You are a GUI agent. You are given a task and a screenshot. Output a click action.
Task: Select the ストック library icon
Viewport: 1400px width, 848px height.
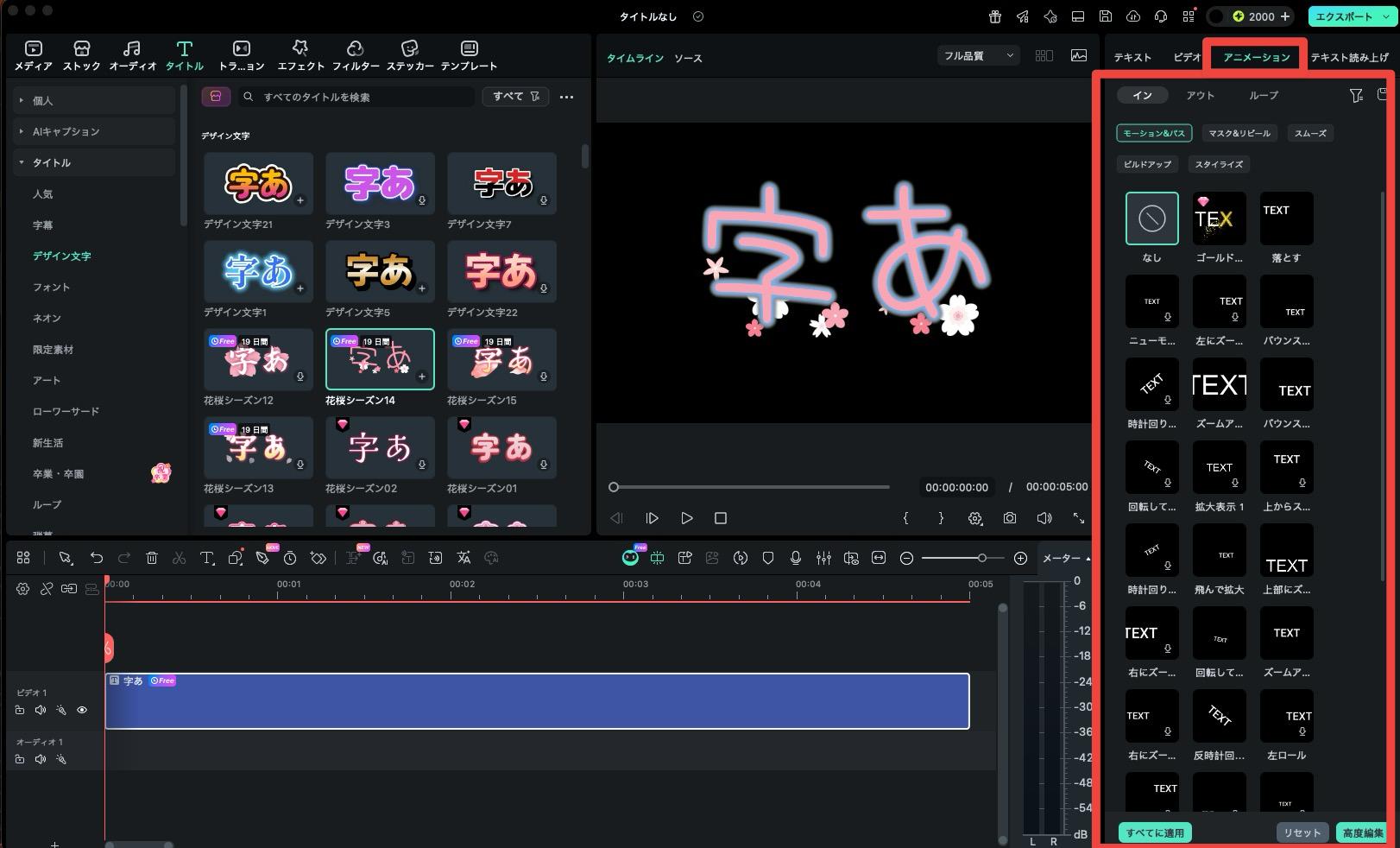click(x=81, y=54)
